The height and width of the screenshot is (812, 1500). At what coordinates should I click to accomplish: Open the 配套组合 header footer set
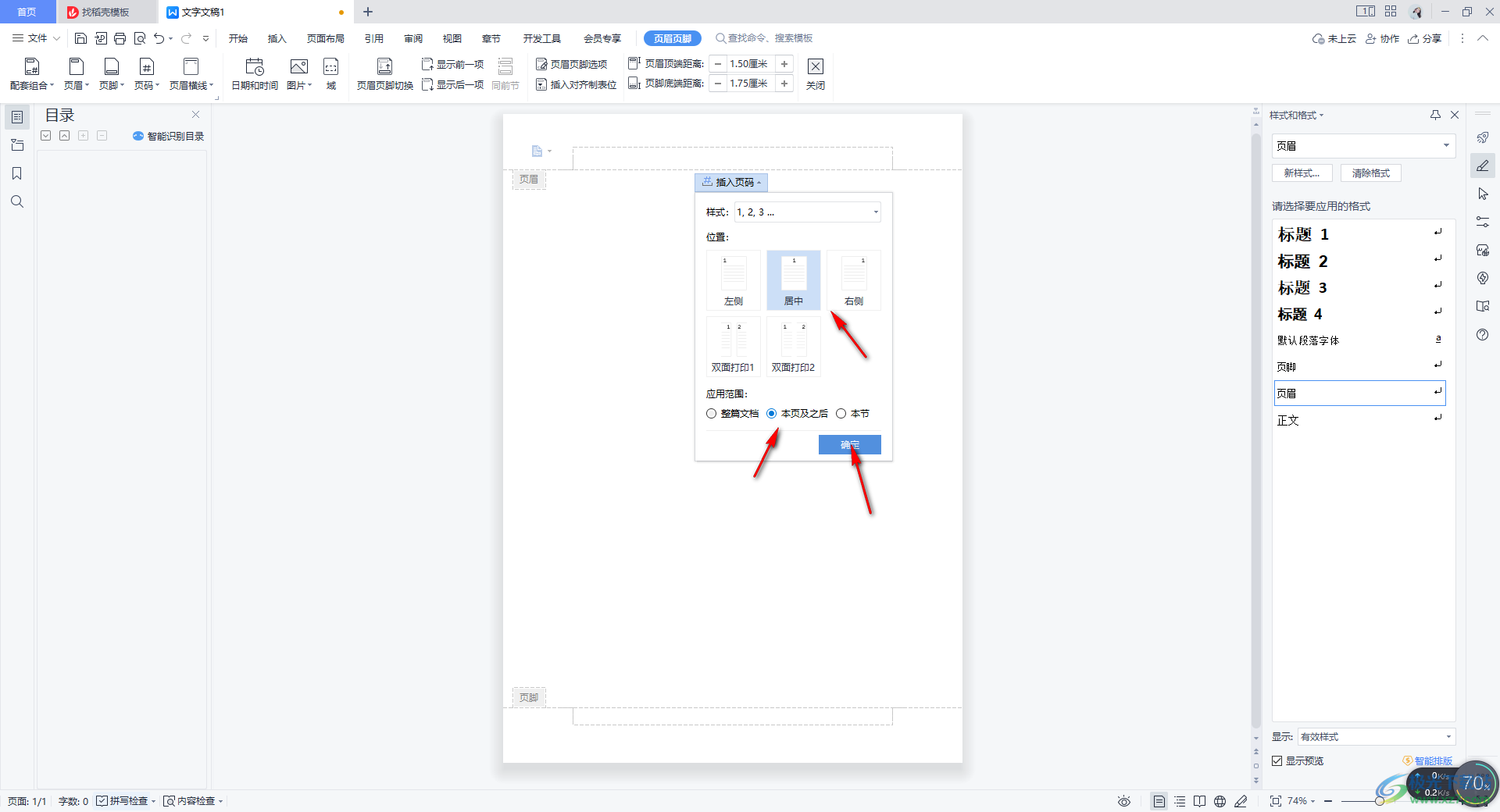coord(32,74)
